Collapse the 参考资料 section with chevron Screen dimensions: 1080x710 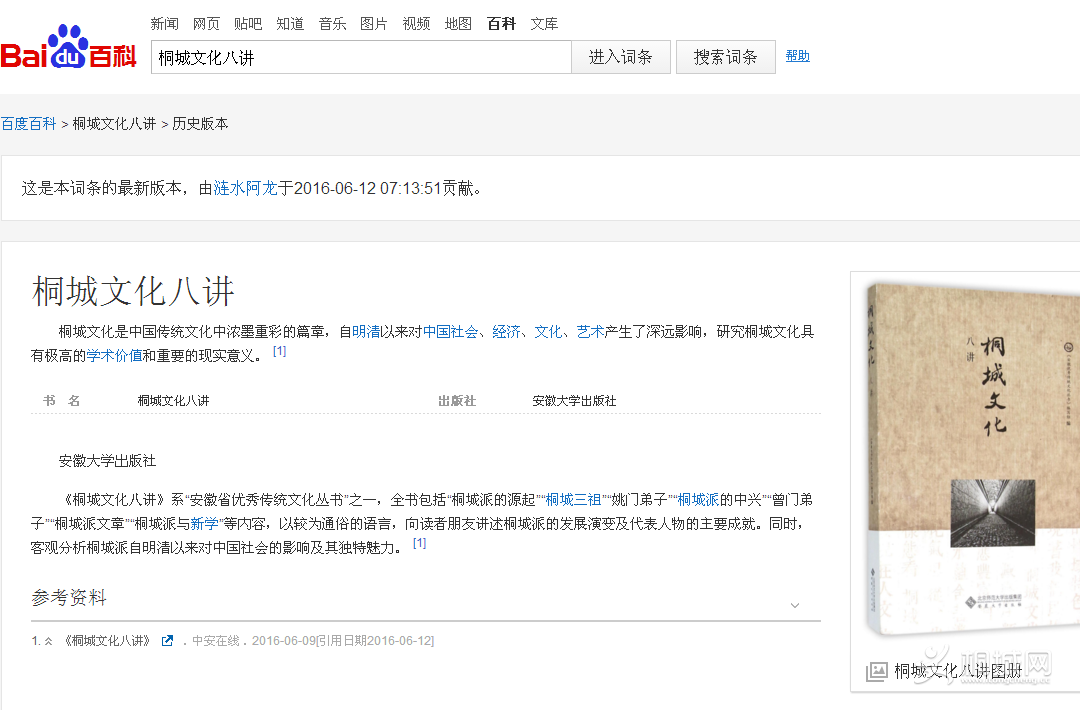(795, 605)
